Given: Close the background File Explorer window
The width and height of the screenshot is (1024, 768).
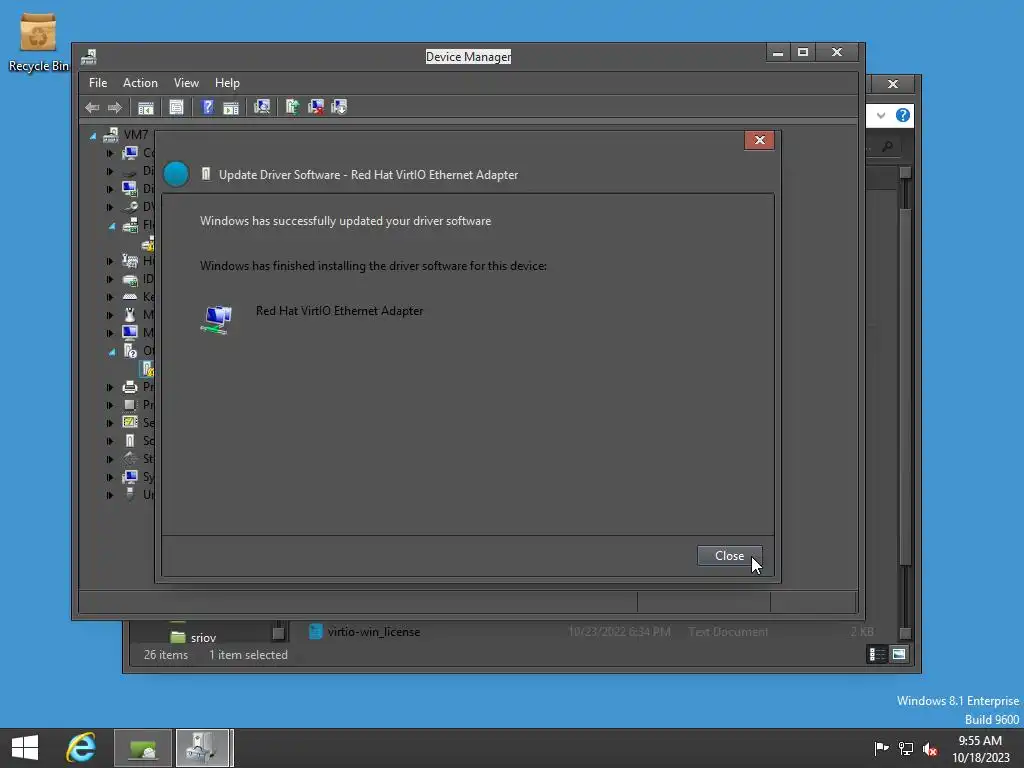Looking at the screenshot, I should tap(893, 84).
